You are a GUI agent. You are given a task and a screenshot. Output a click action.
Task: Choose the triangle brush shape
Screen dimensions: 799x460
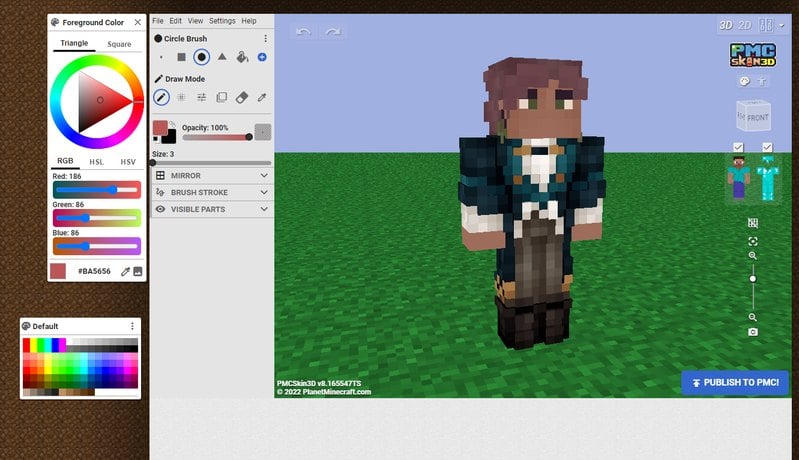[222, 58]
